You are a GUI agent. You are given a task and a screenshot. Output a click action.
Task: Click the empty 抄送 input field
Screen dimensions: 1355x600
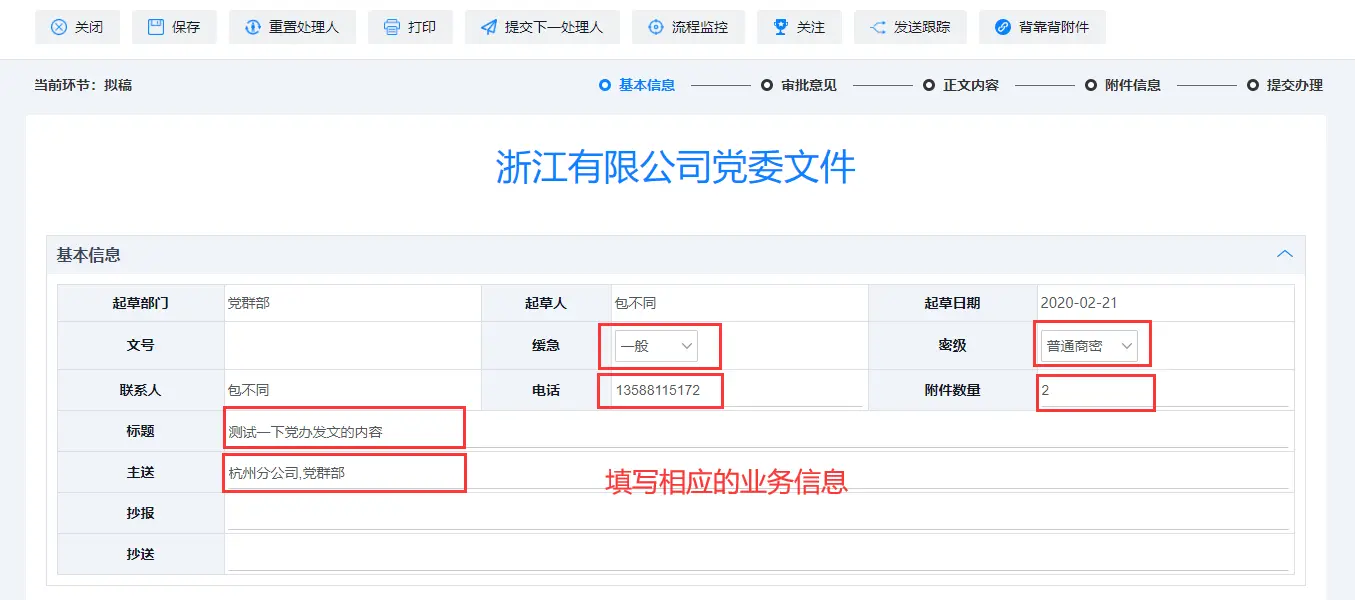(757, 555)
